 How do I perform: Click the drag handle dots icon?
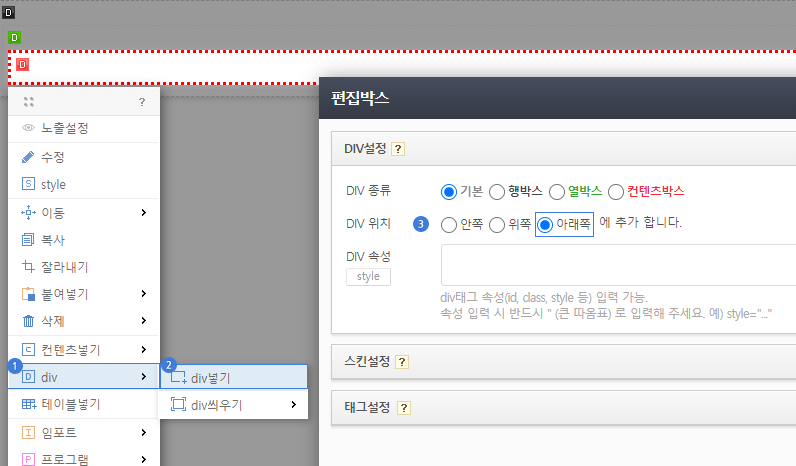pos(29,102)
